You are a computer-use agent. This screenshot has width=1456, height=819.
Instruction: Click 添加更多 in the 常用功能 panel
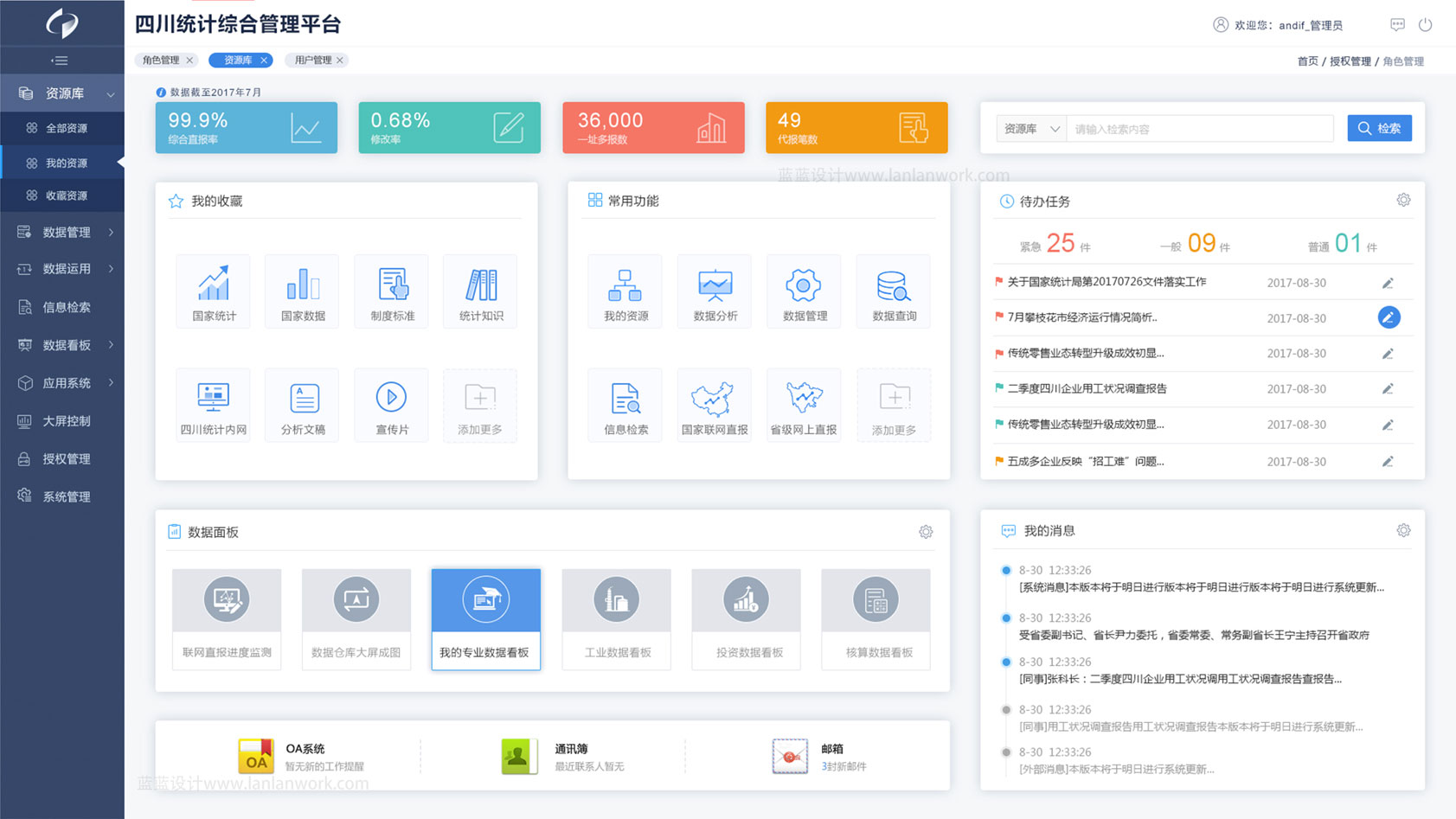click(x=893, y=404)
